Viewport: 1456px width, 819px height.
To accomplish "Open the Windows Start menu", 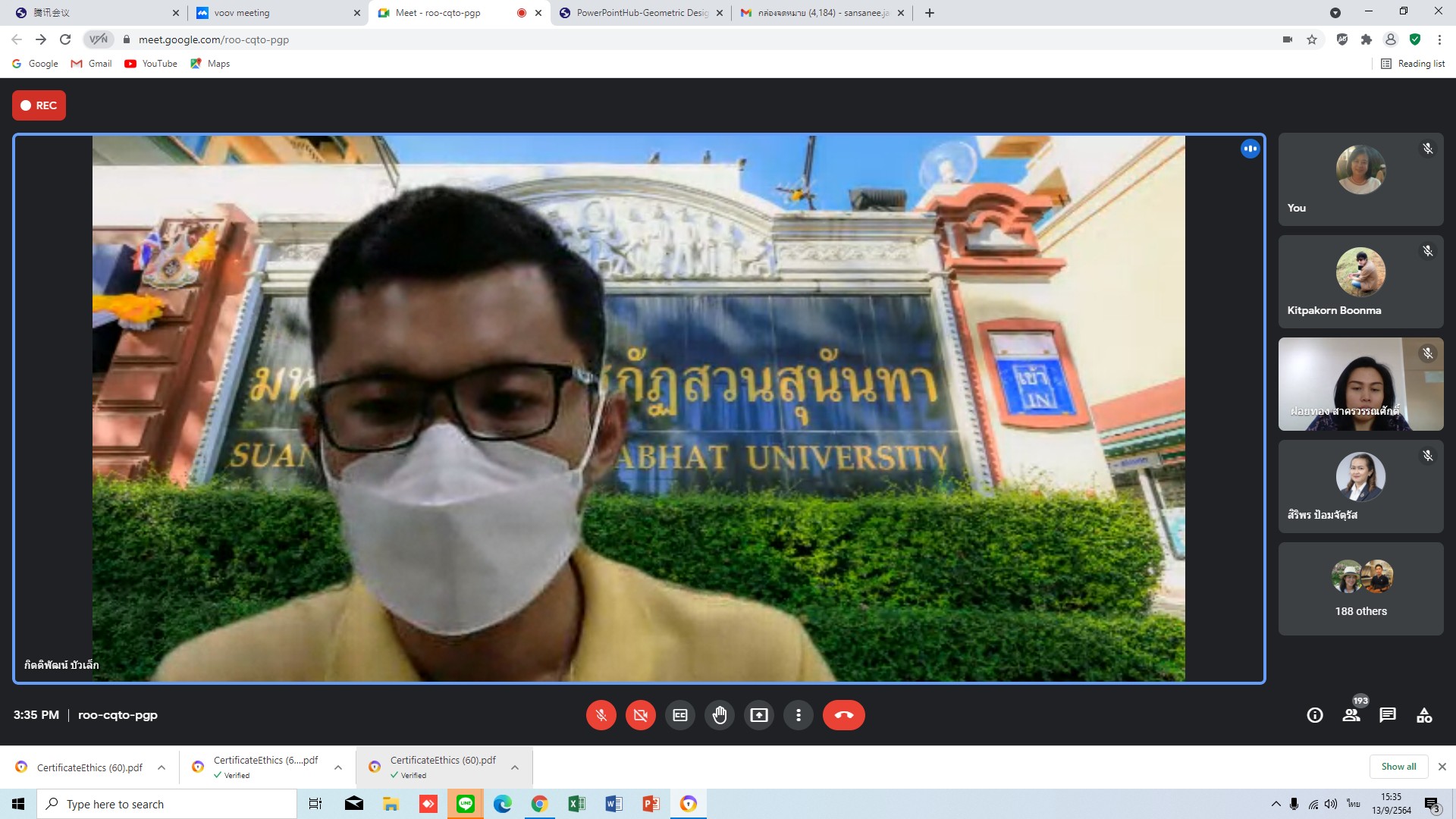I will tap(18, 804).
